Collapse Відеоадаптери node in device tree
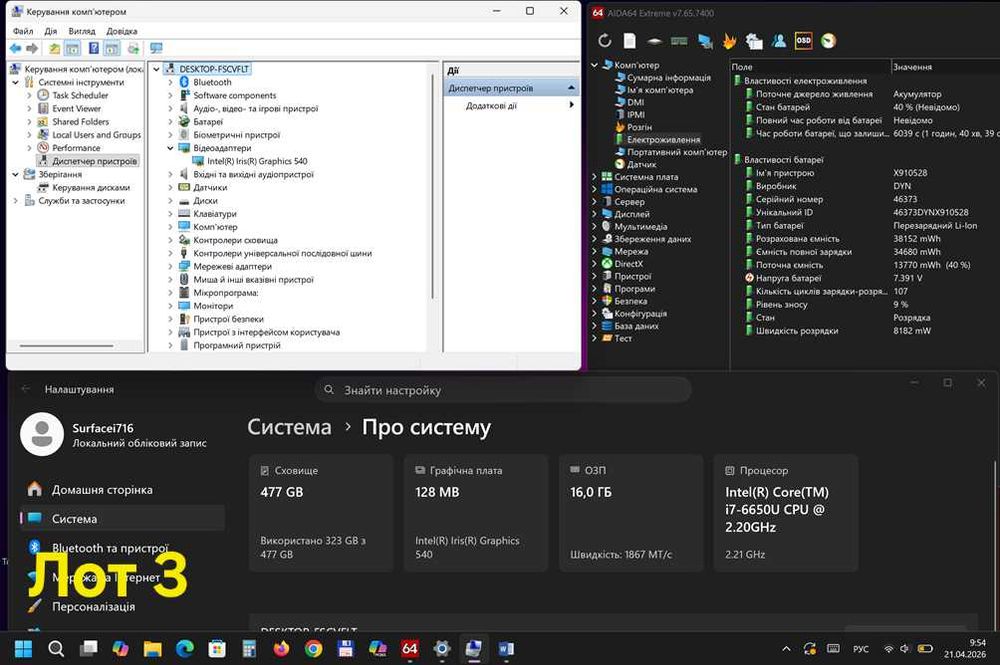 coord(170,148)
